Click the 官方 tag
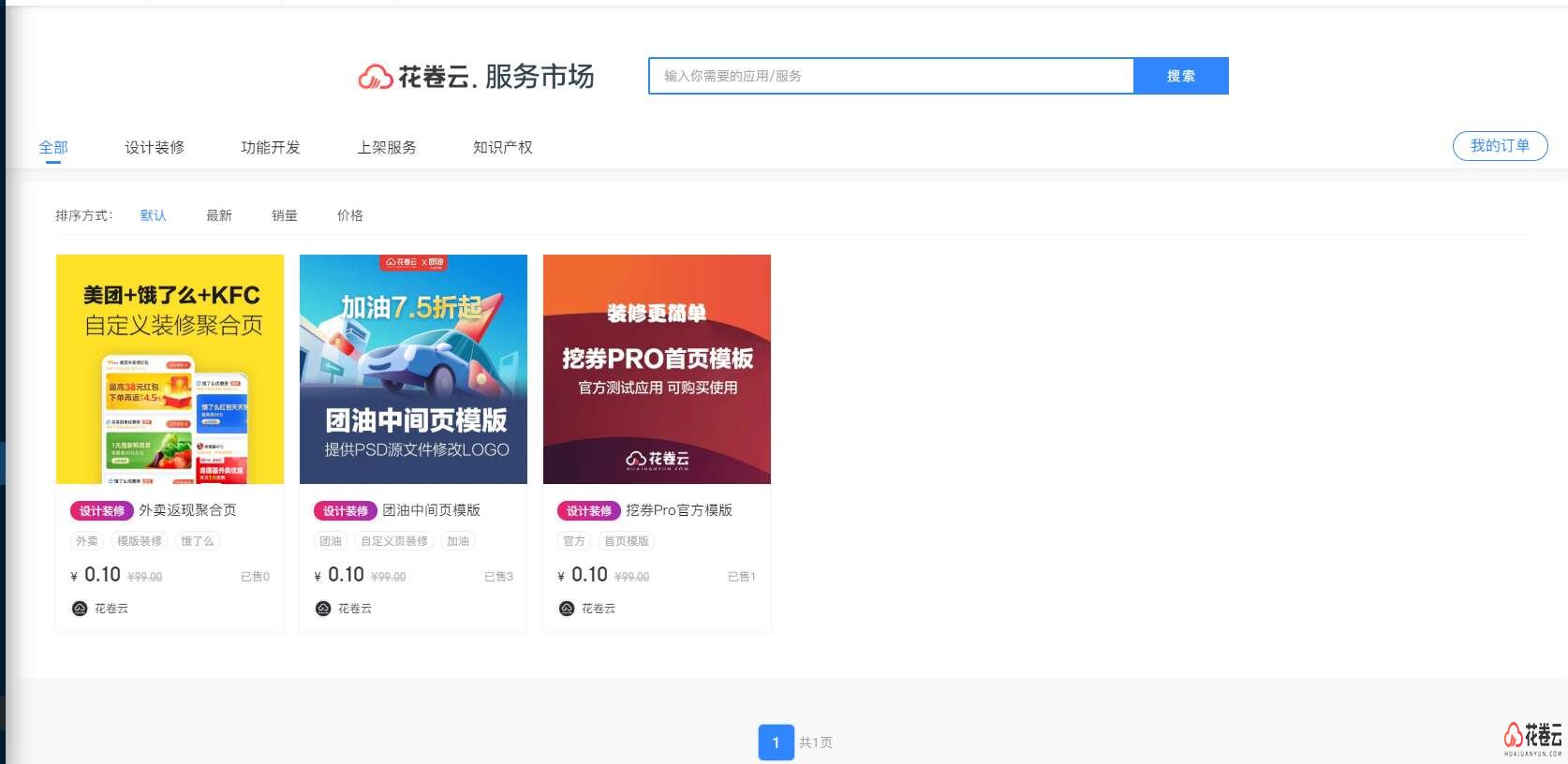The height and width of the screenshot is (764, 1568). (574, 541)
